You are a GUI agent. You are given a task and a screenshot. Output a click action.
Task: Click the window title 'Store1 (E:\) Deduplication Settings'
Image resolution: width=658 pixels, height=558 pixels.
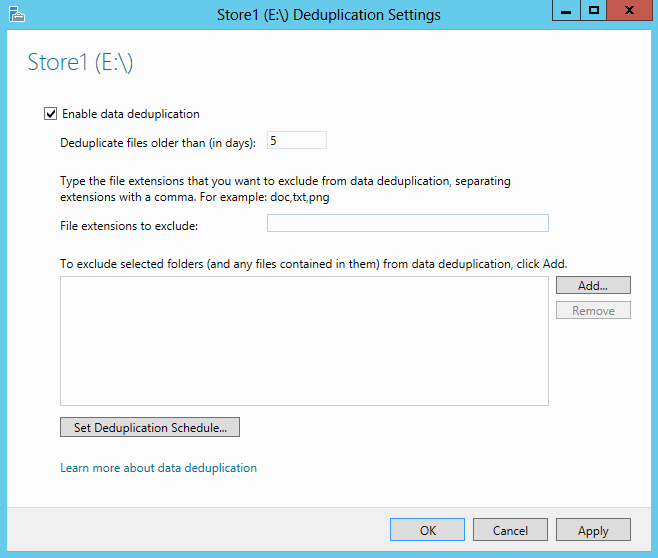pyautogui.click(x=329, y=15)
